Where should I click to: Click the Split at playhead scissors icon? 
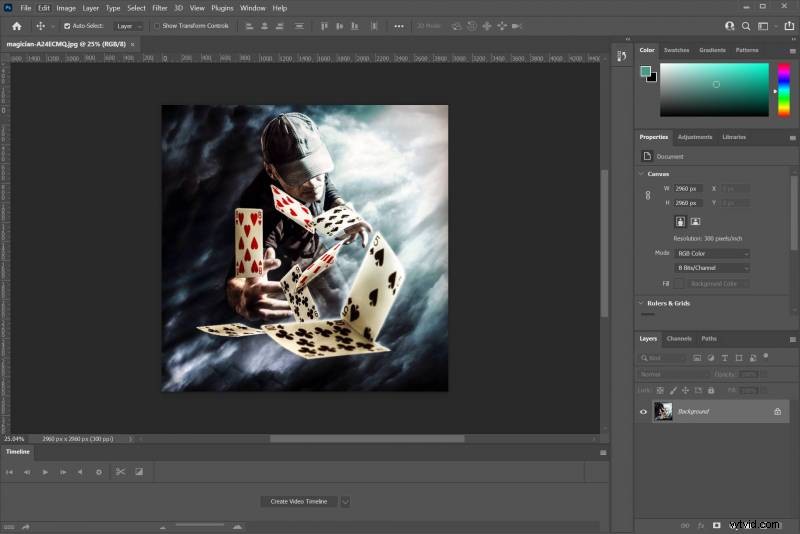[120, 472]
